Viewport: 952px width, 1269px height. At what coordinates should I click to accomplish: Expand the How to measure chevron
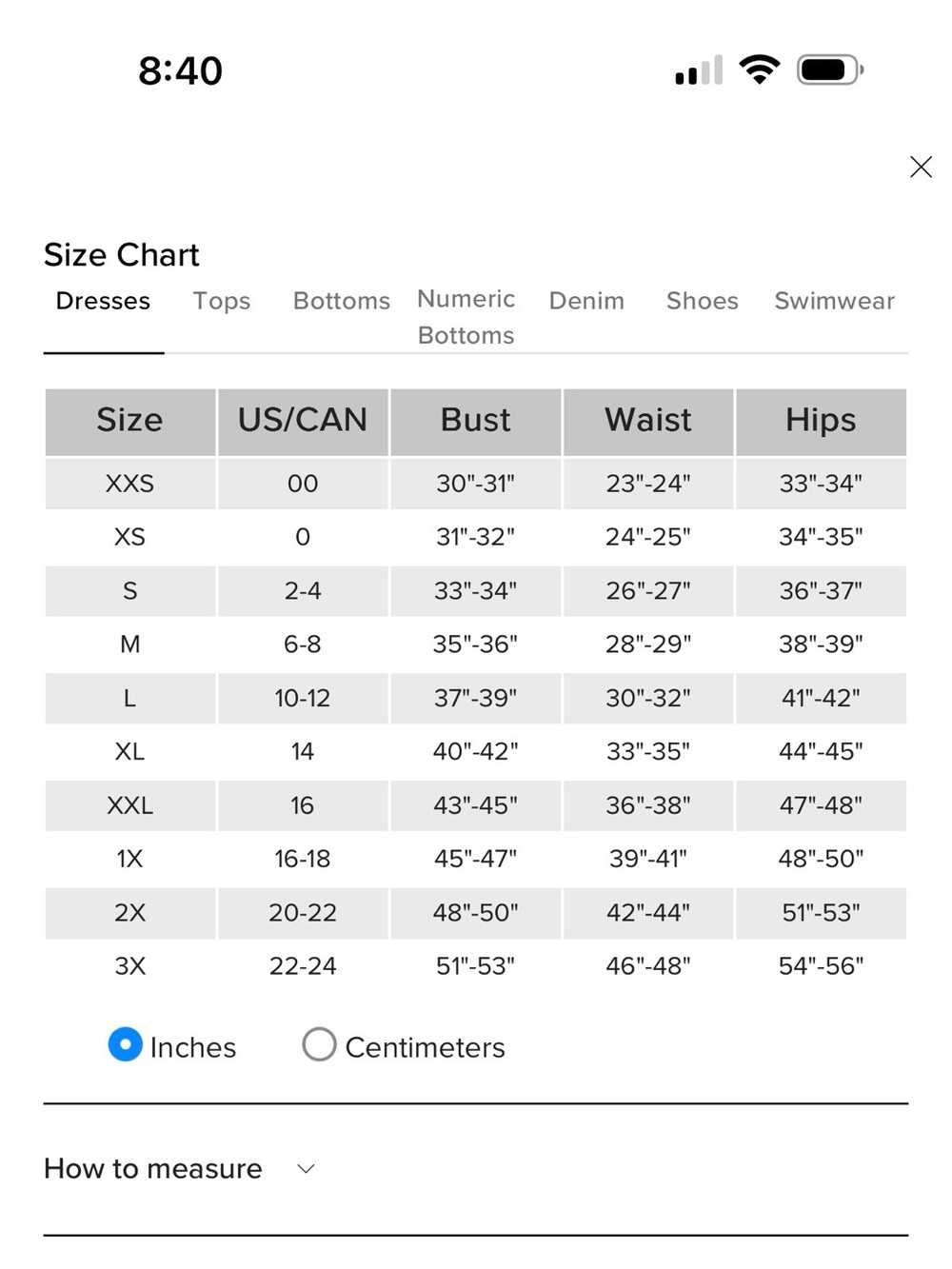click(306, 1168)
